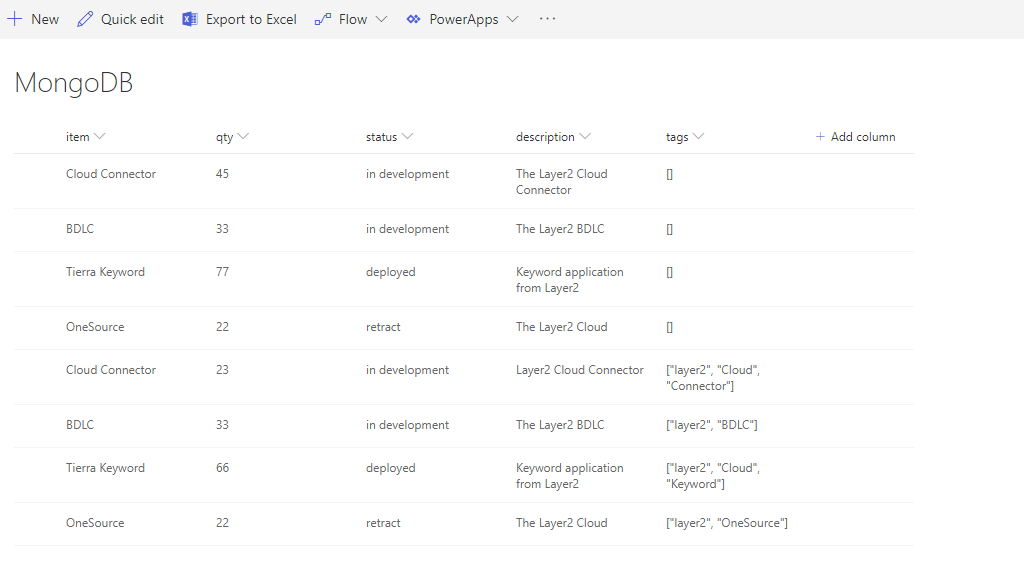Open the first Cloud Connector item
The image size is (1024, 561).
click(x=111, y=174)
